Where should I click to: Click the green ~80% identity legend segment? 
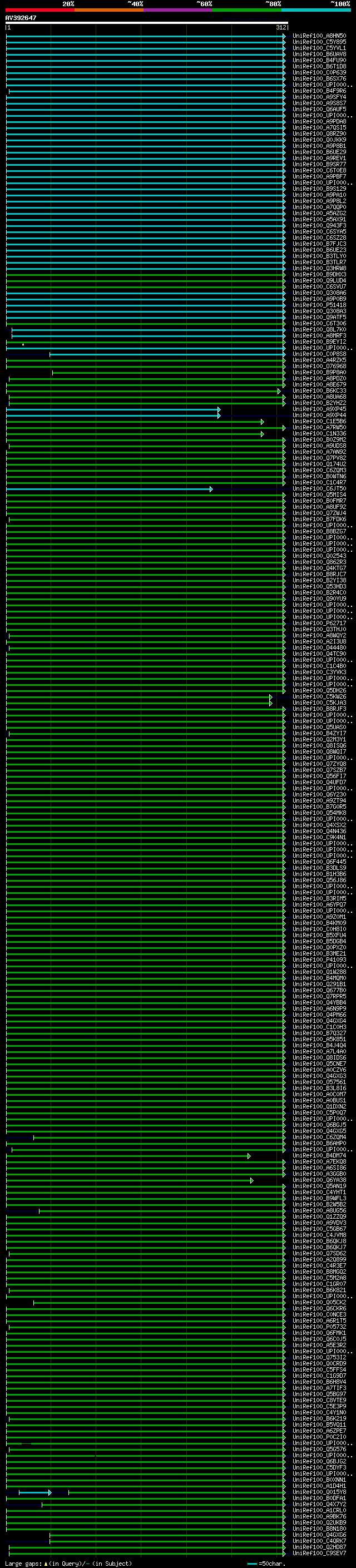tap(246, 10)
